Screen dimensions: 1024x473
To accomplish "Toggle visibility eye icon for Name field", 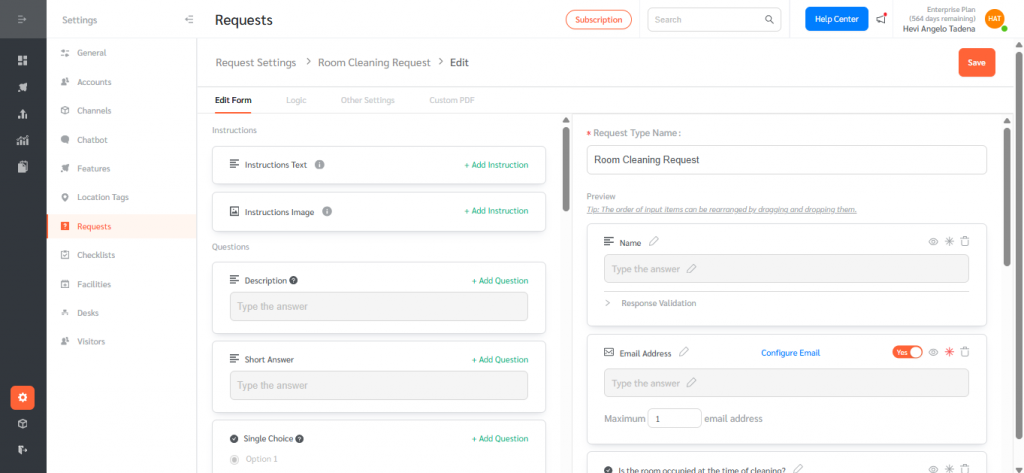I will point(933,242).
